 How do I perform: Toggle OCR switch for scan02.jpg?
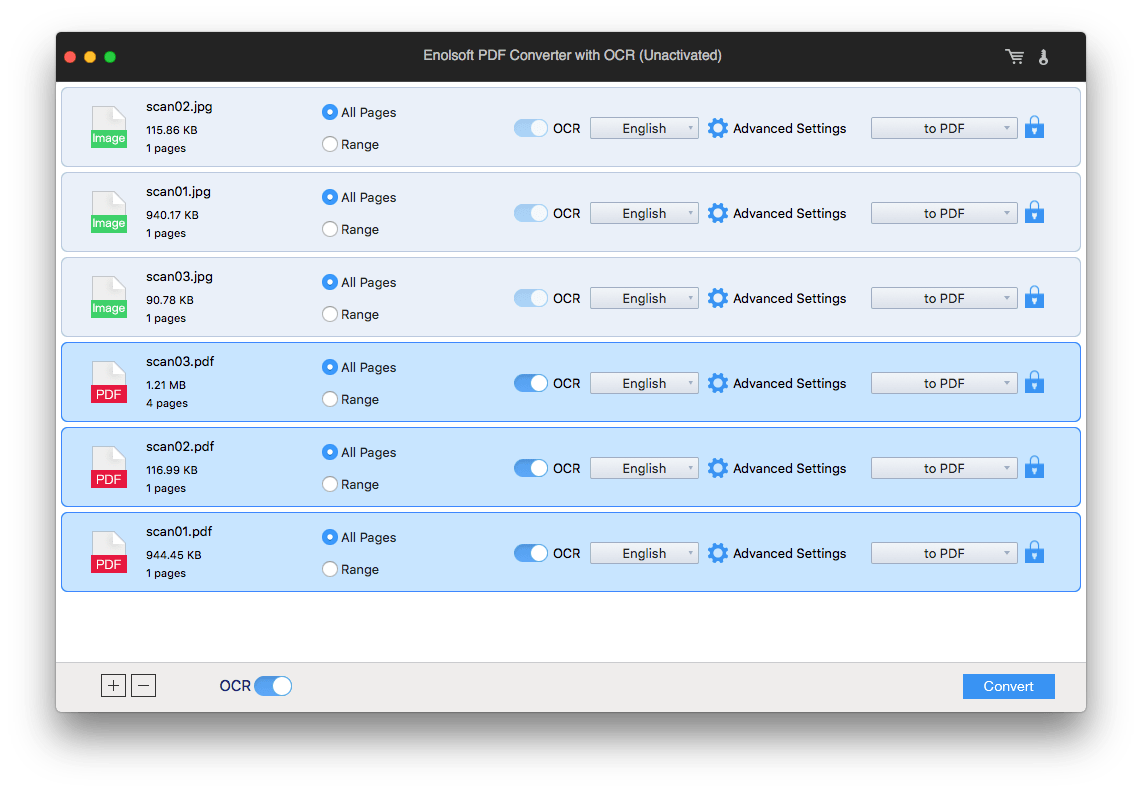click(x=530, y=128)
